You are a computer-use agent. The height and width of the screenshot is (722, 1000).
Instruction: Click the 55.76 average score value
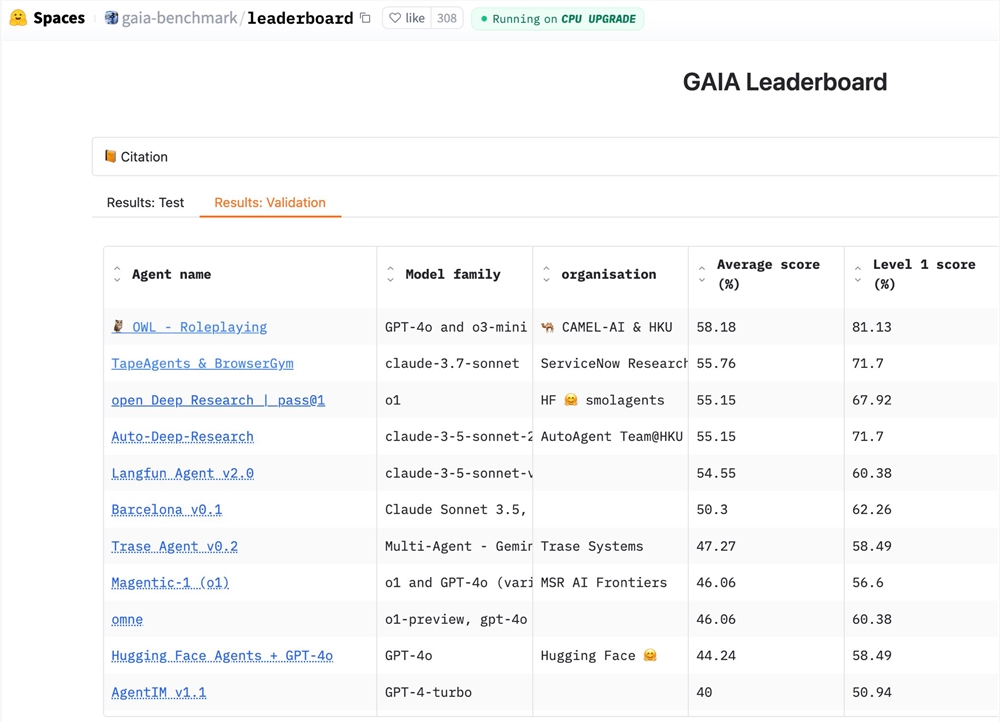point(716,364)
